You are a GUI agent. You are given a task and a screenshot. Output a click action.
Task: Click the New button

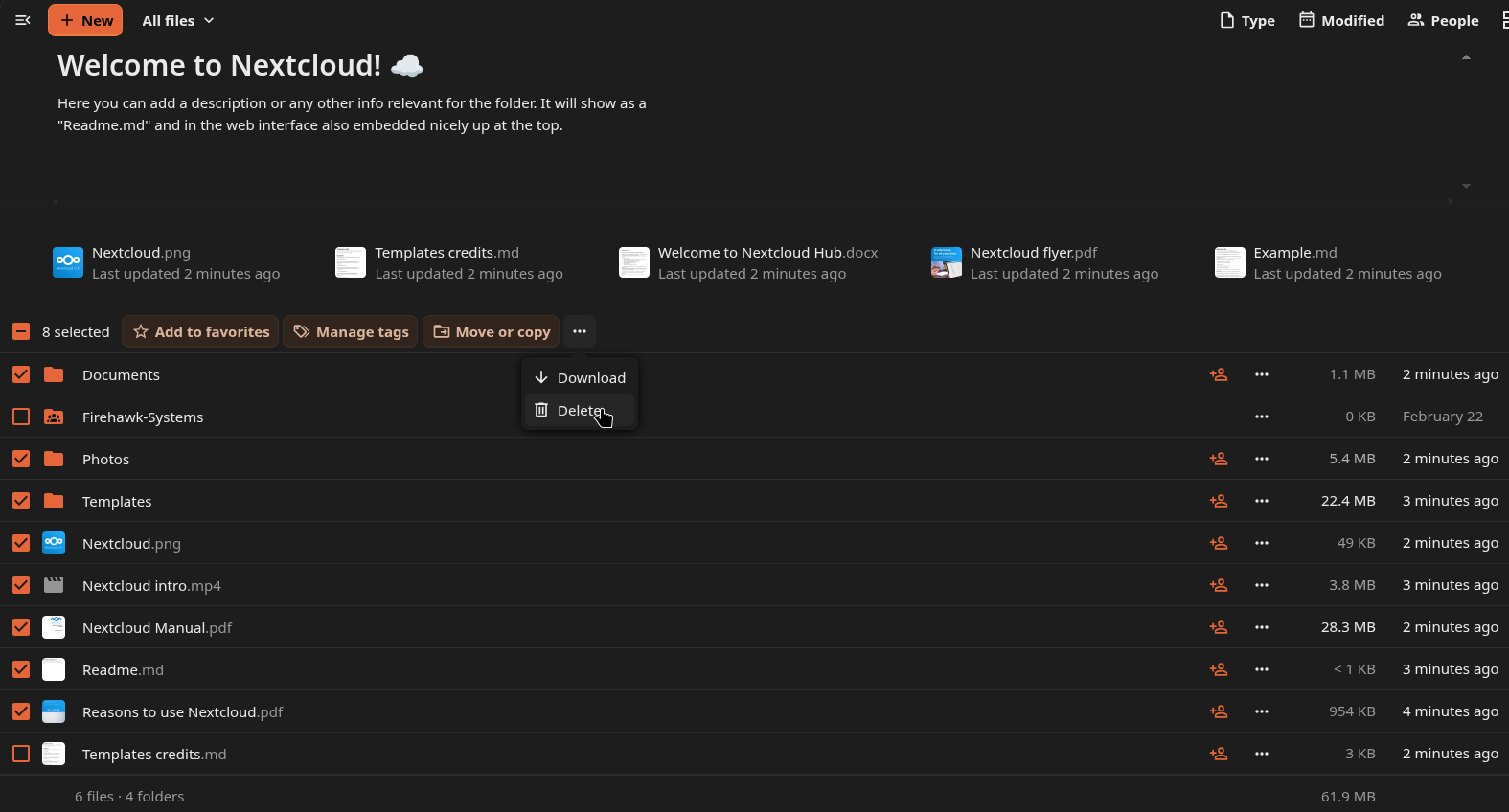tap(85, 20)
